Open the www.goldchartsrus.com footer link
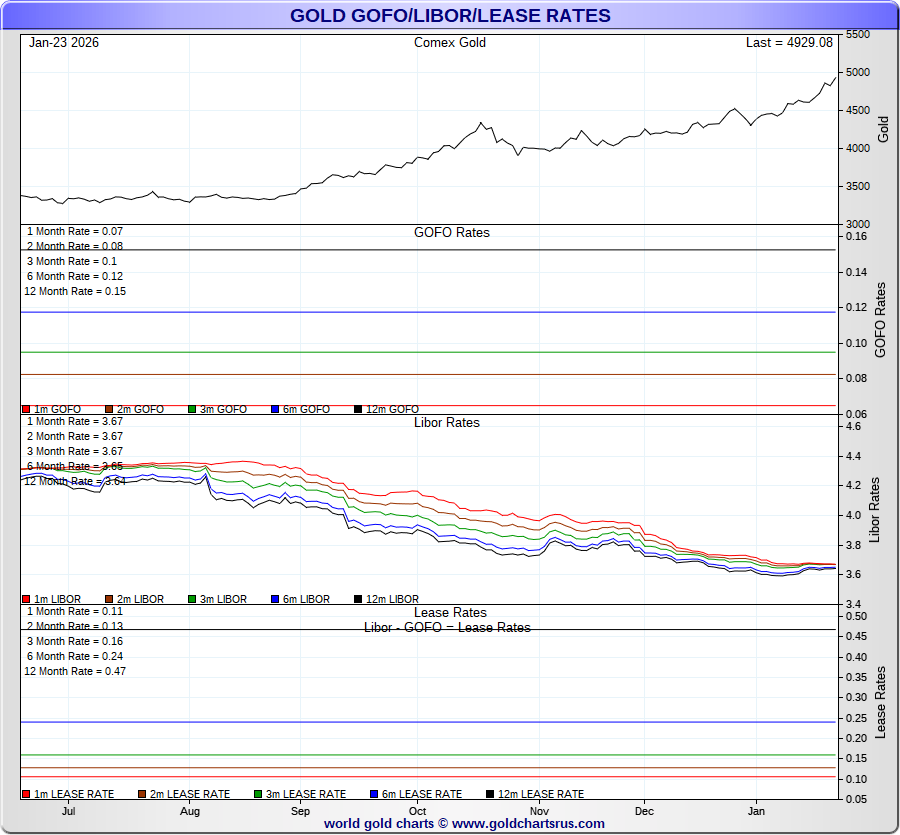Screen dimensions: 900x835 [528, 824]
